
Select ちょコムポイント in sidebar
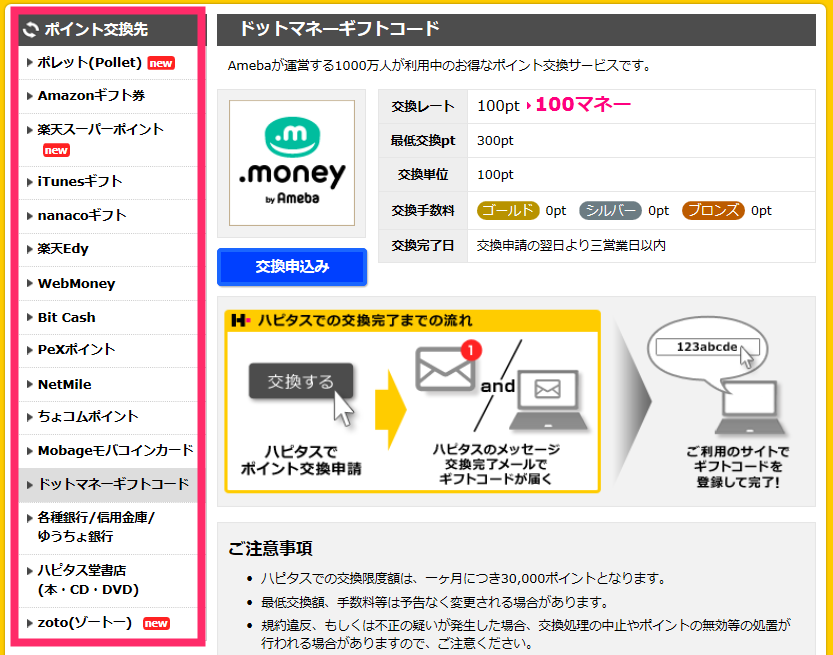point(88,416)
